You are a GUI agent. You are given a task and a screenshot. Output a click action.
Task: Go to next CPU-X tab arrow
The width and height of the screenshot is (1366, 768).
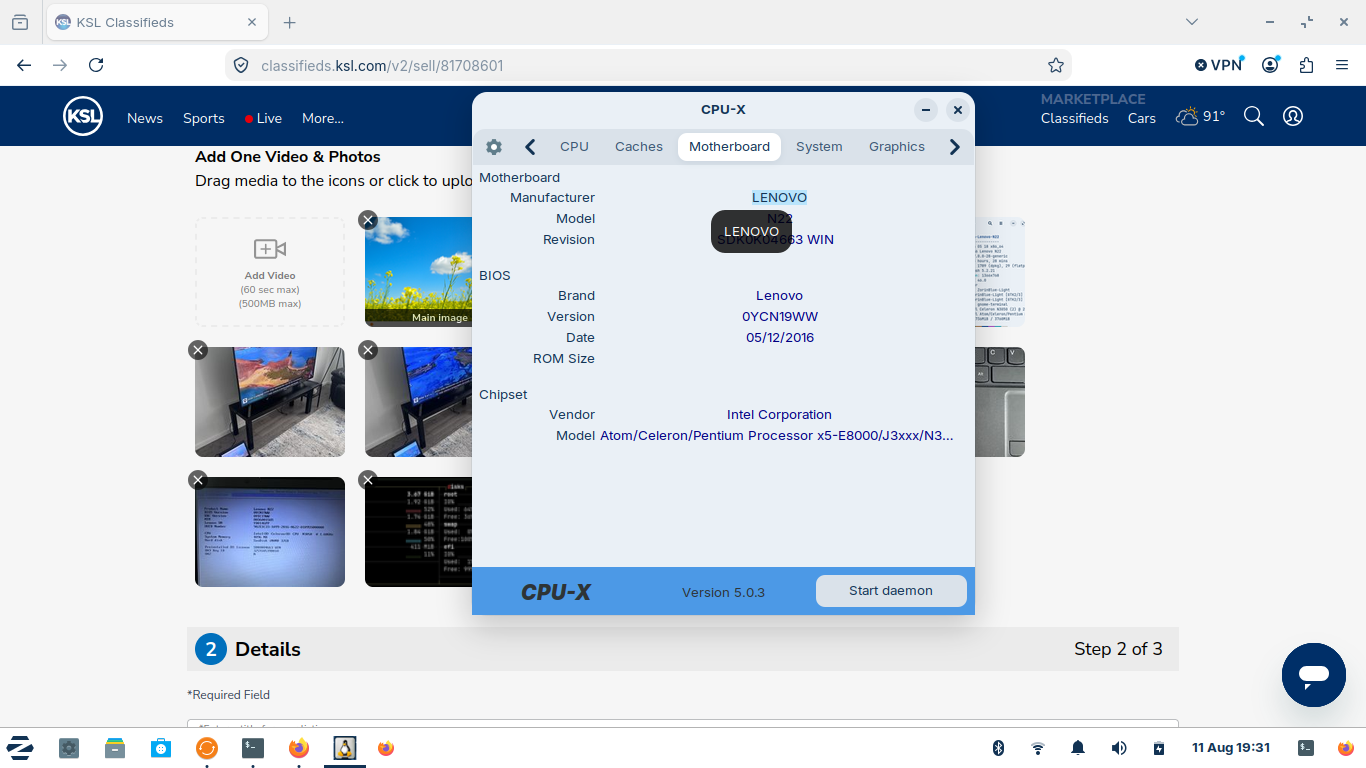pyautogui.click(x=955, y=147)
